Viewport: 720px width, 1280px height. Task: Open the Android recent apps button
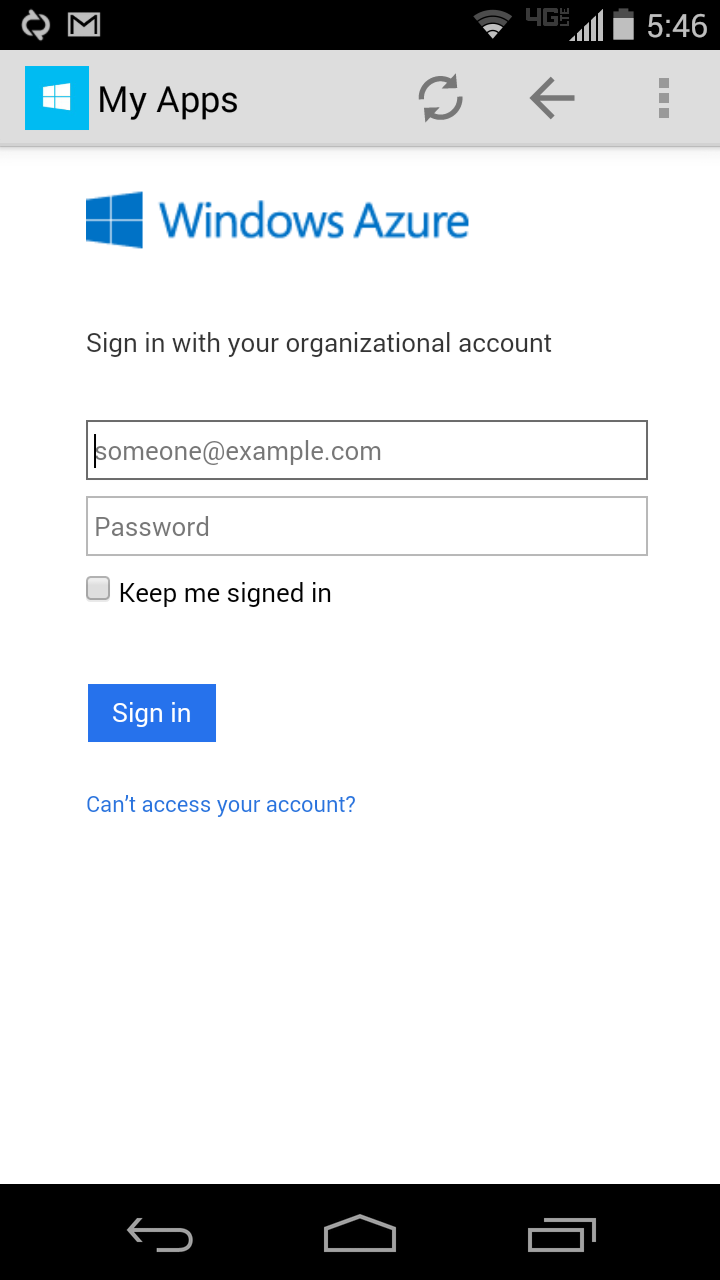click(x=561, y=1235)
